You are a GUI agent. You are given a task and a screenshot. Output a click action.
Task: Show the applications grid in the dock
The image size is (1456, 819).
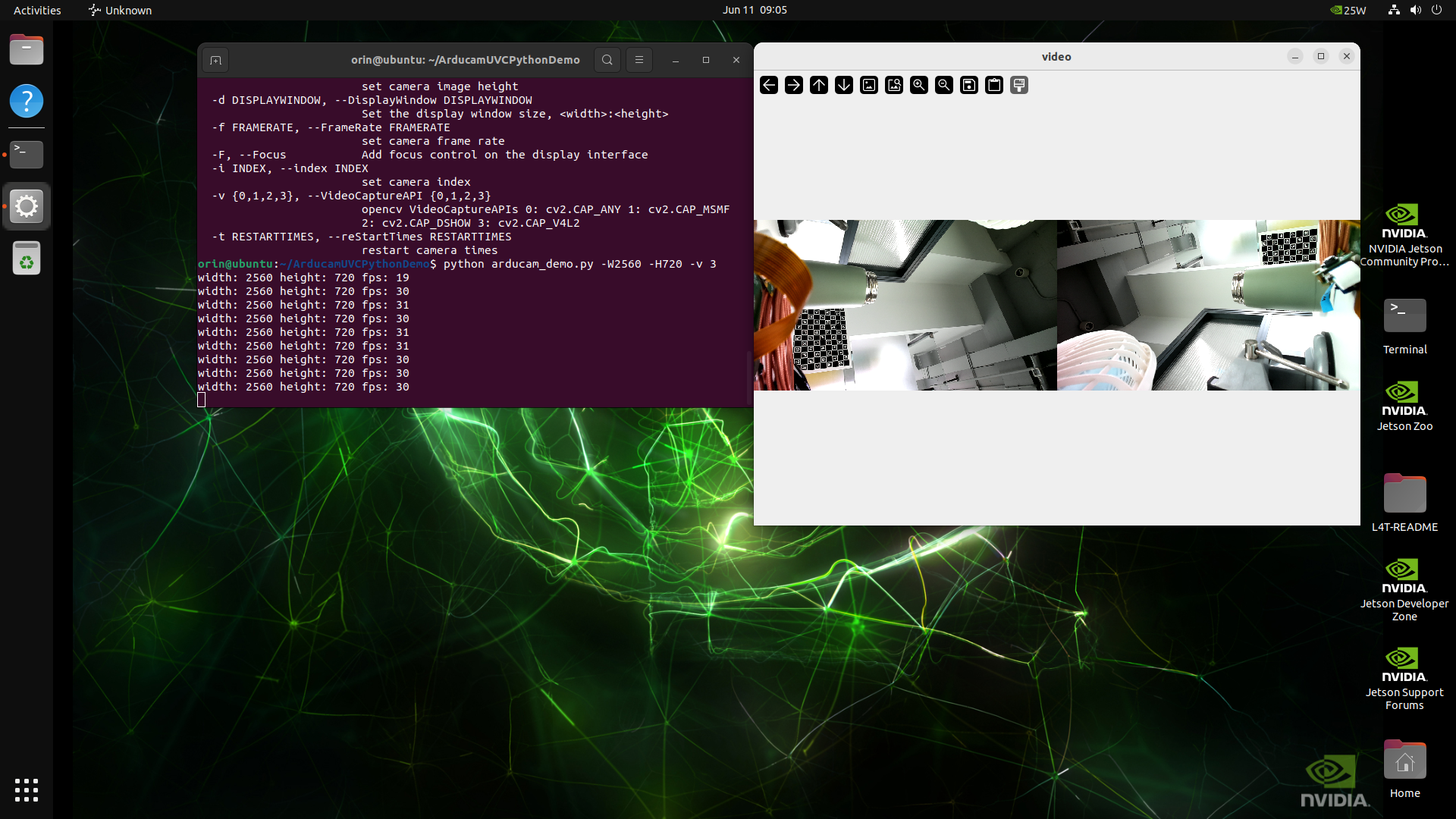(x=27, y=790)
